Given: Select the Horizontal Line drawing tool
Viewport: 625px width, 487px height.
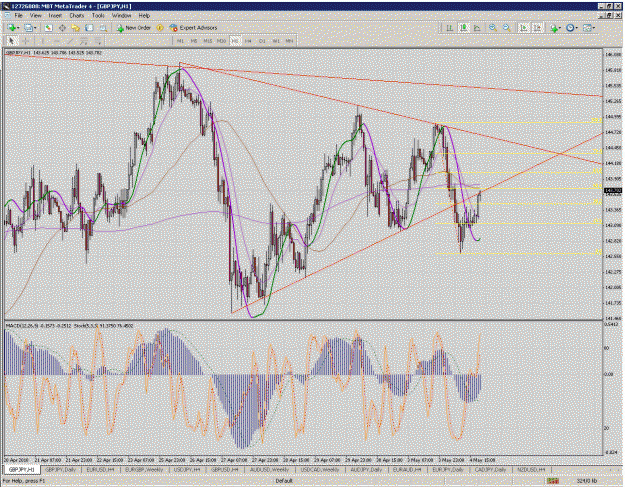Looking at the screenshot, I should tap(56, 41).
